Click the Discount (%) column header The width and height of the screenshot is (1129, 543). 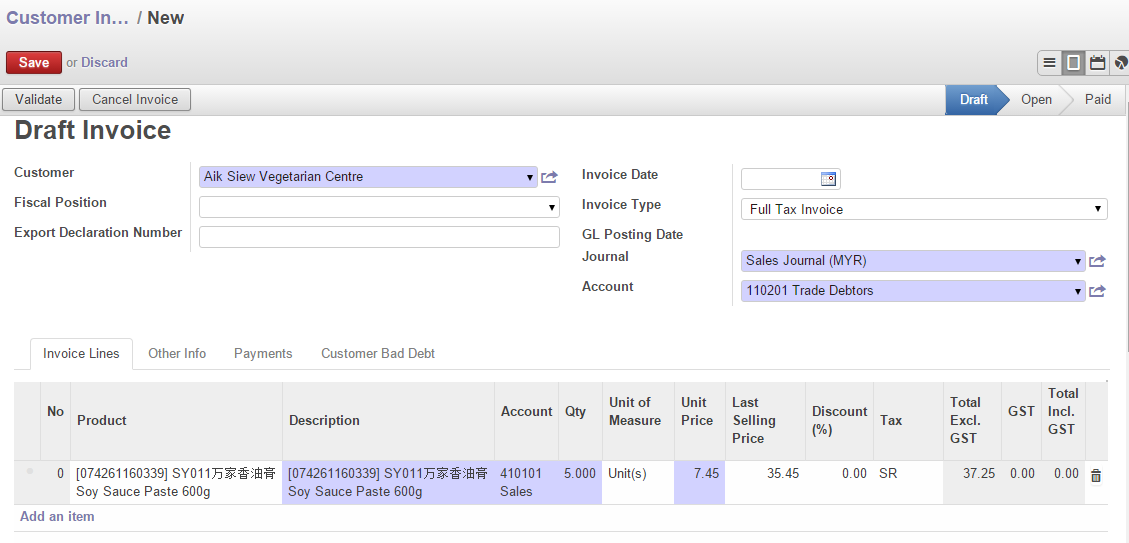tap(840, 421)
